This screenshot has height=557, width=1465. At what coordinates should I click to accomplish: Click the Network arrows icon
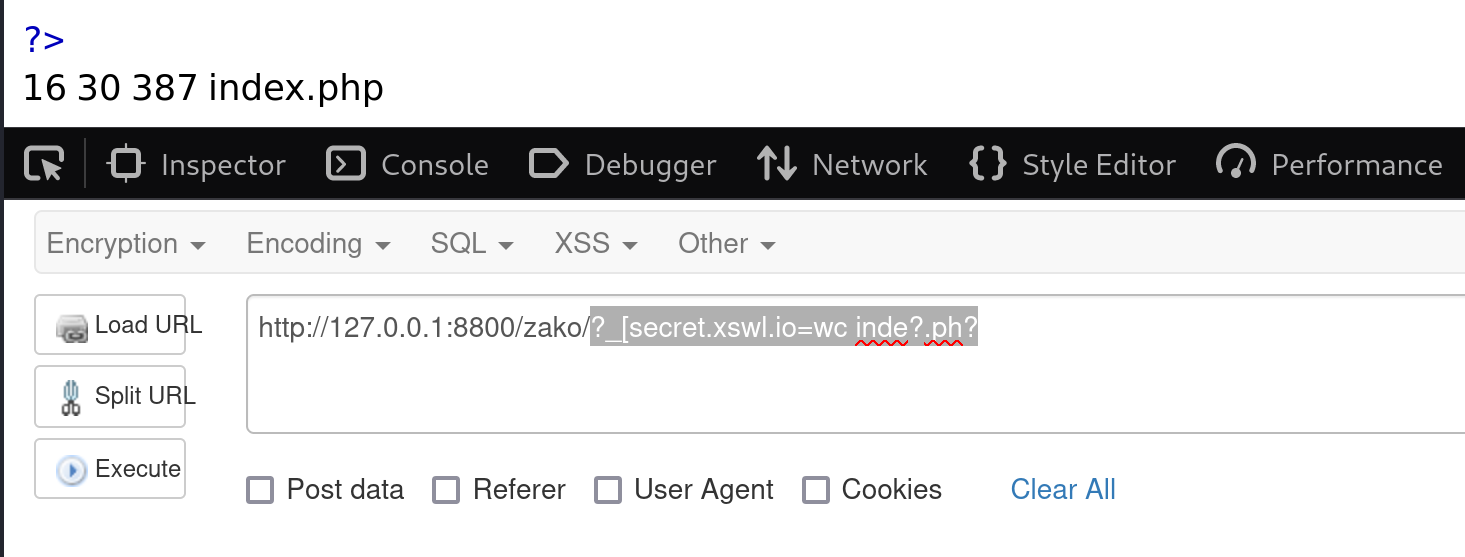click(777, 164)
